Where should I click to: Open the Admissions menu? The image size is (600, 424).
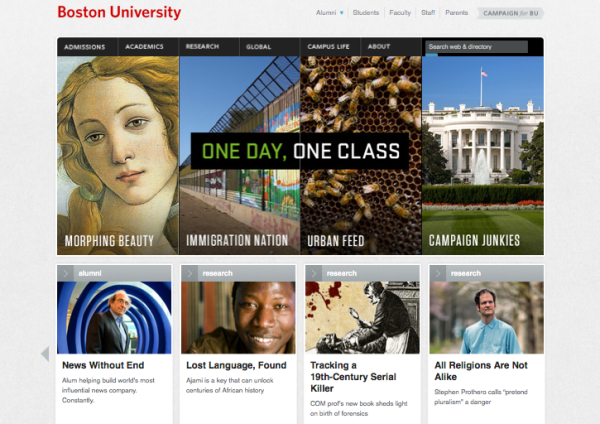point(85,47)
